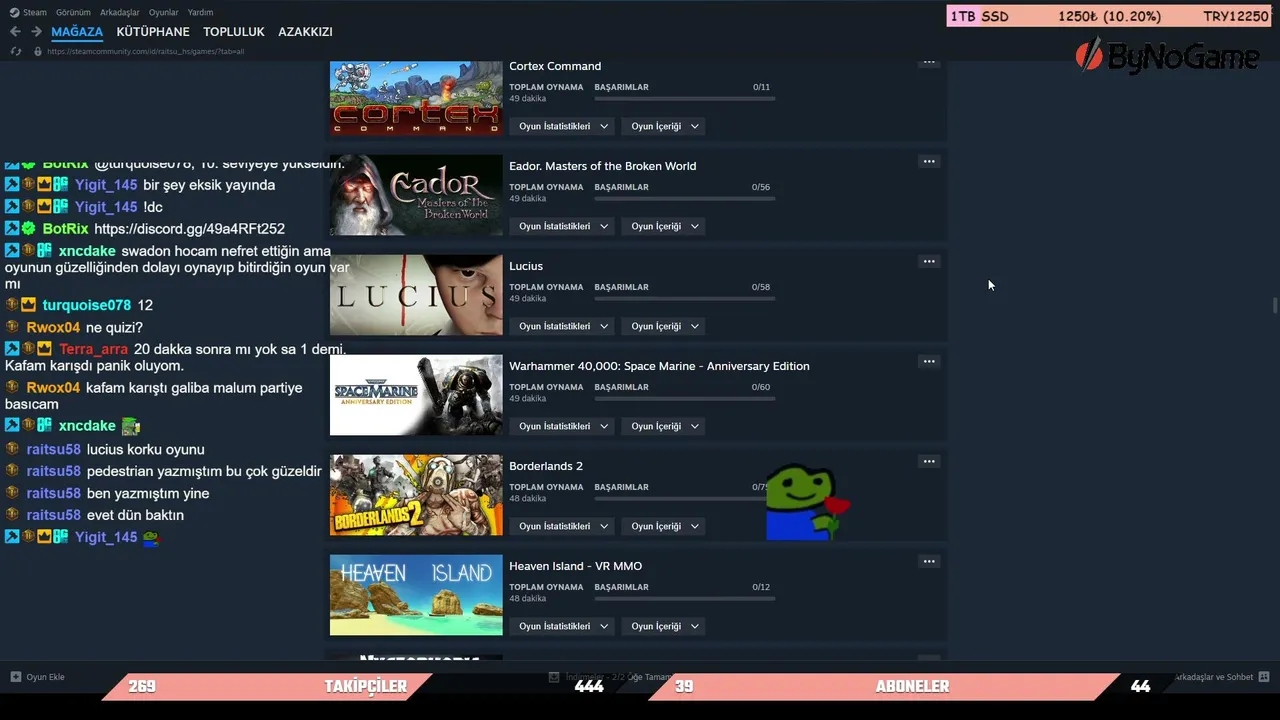Expand Oyun İçeriği for Eador
This screenshot has height=720, width=1280.
pyautogui.click(x=664, y=226)
